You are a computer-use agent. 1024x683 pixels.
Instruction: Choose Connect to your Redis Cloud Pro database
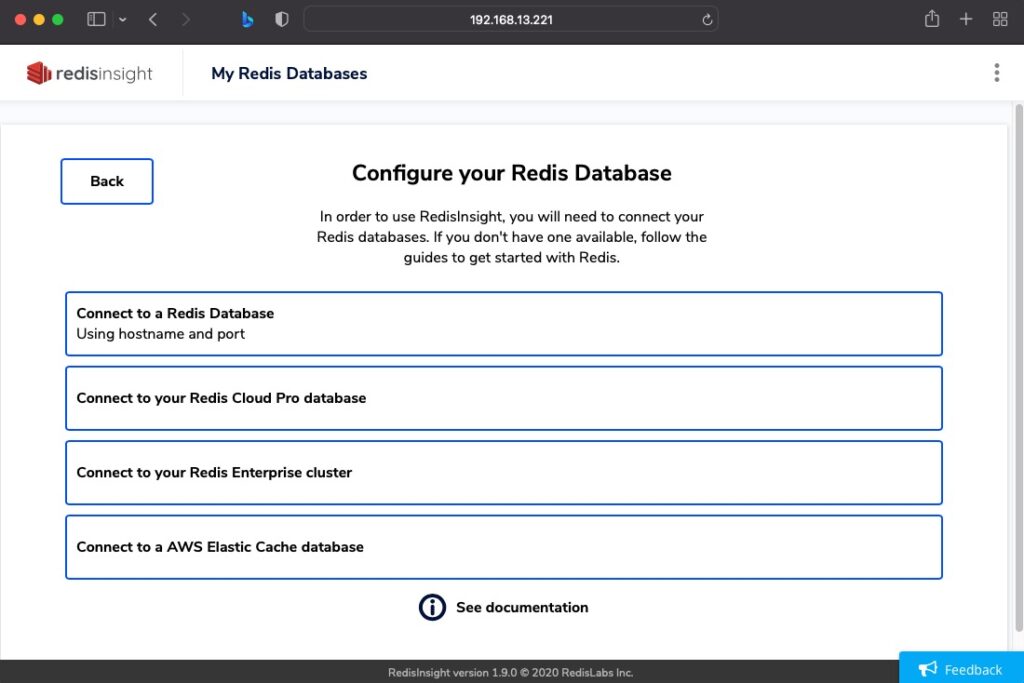tap(504, 398)
